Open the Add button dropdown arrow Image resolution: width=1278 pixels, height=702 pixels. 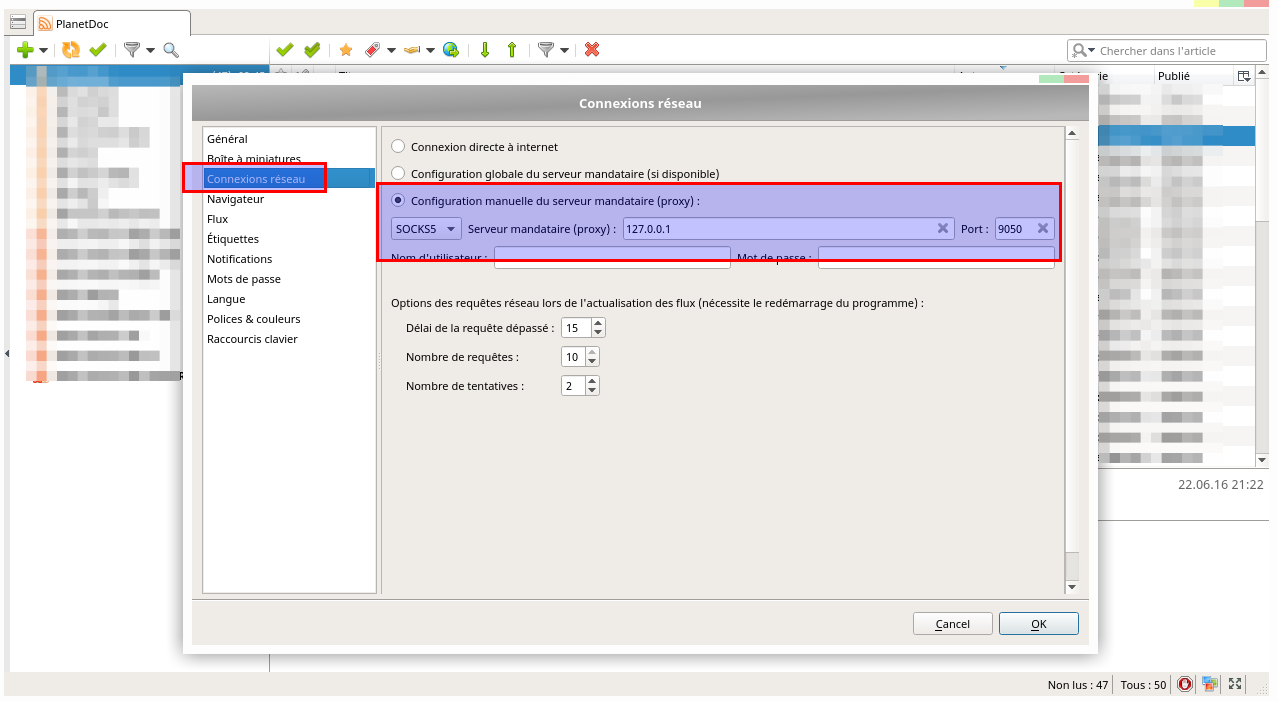tap(44, 50)
